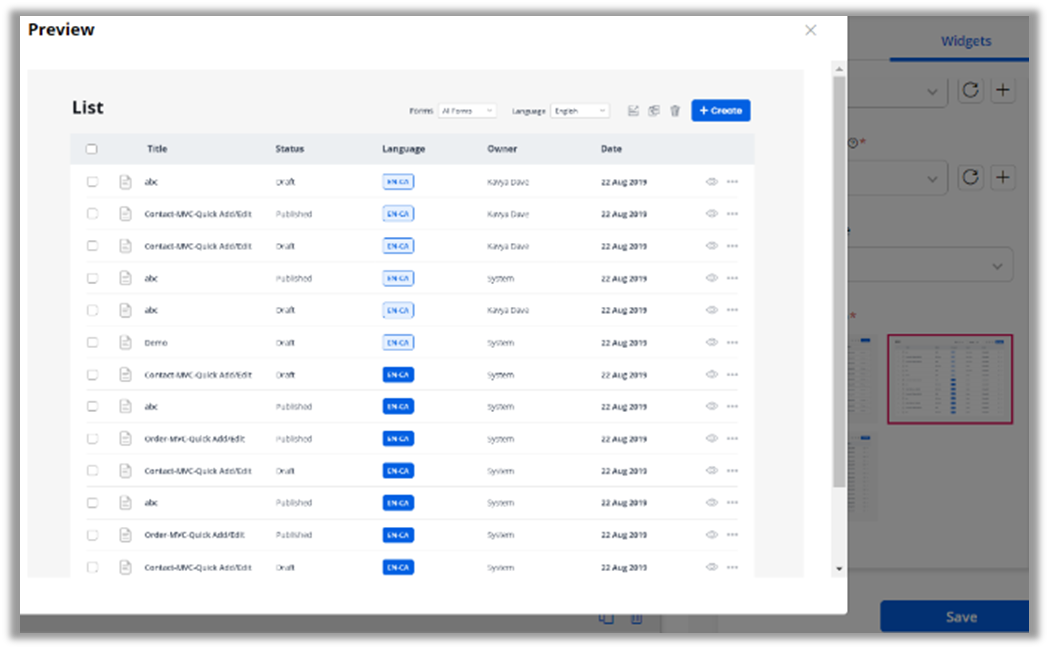The height and width of the screenshot is (649, 1049).
Task: Check the box for the Demo row
Action: click(x=92, y=342)
